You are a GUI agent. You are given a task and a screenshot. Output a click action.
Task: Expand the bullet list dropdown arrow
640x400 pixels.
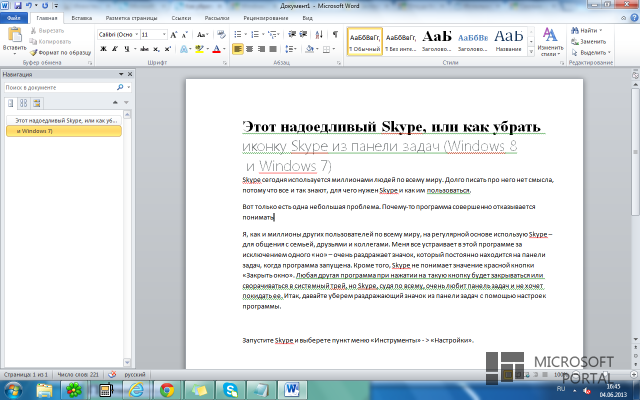(x=245, y=35)
